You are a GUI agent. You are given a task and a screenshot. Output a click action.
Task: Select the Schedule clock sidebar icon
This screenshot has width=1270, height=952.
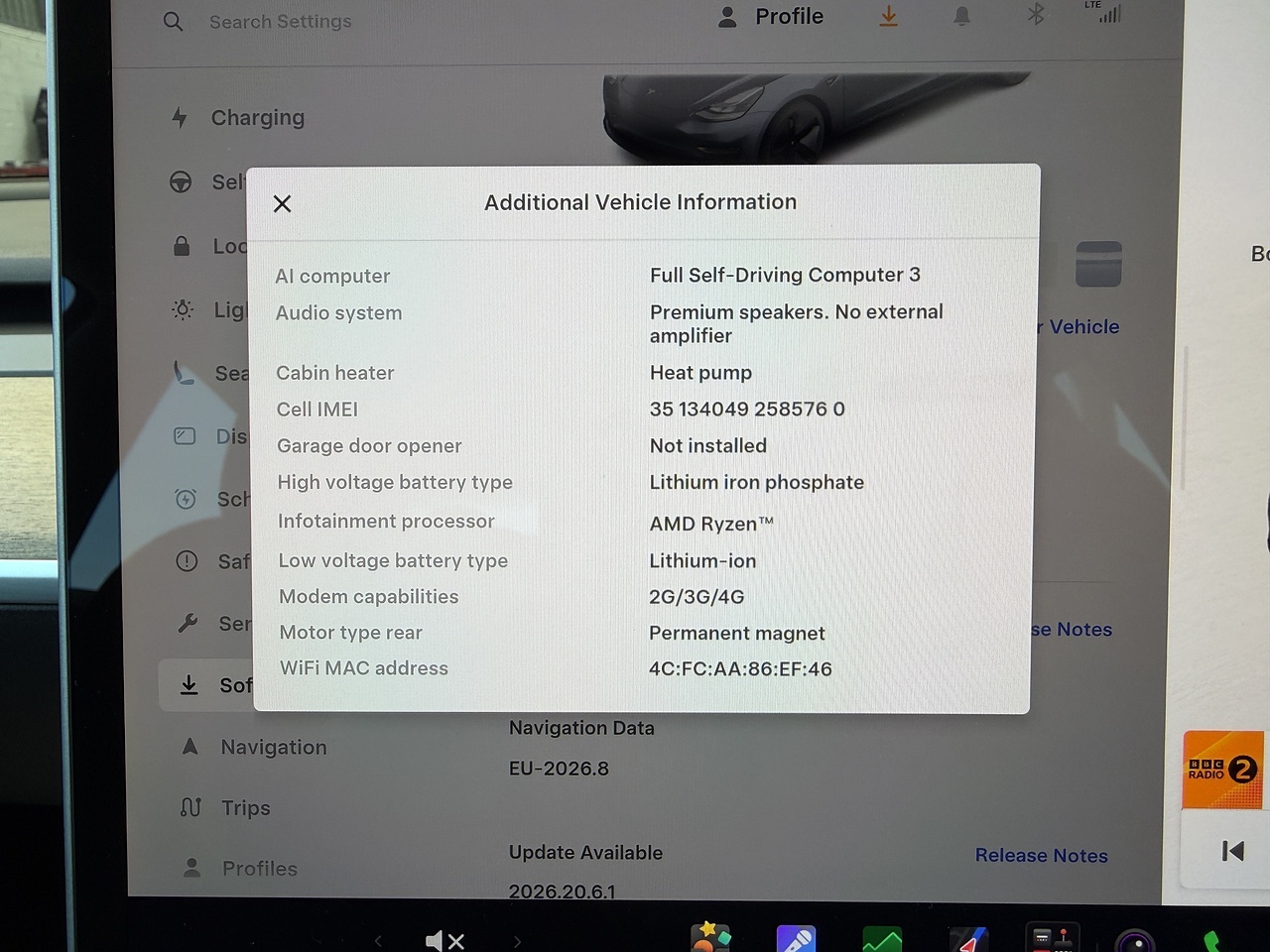click(x=186, y=499)
